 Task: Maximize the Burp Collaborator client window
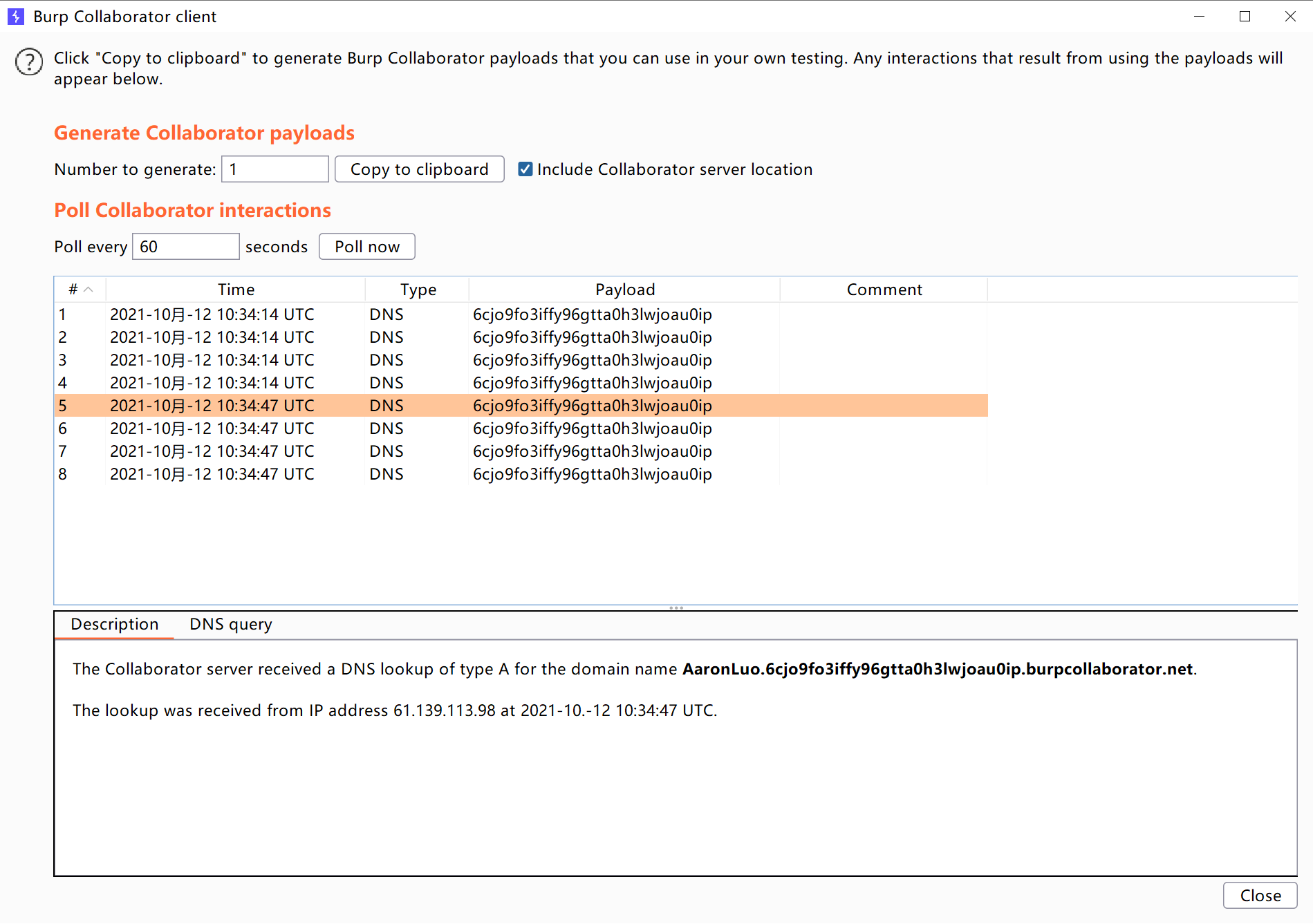tap(1245, 17)
